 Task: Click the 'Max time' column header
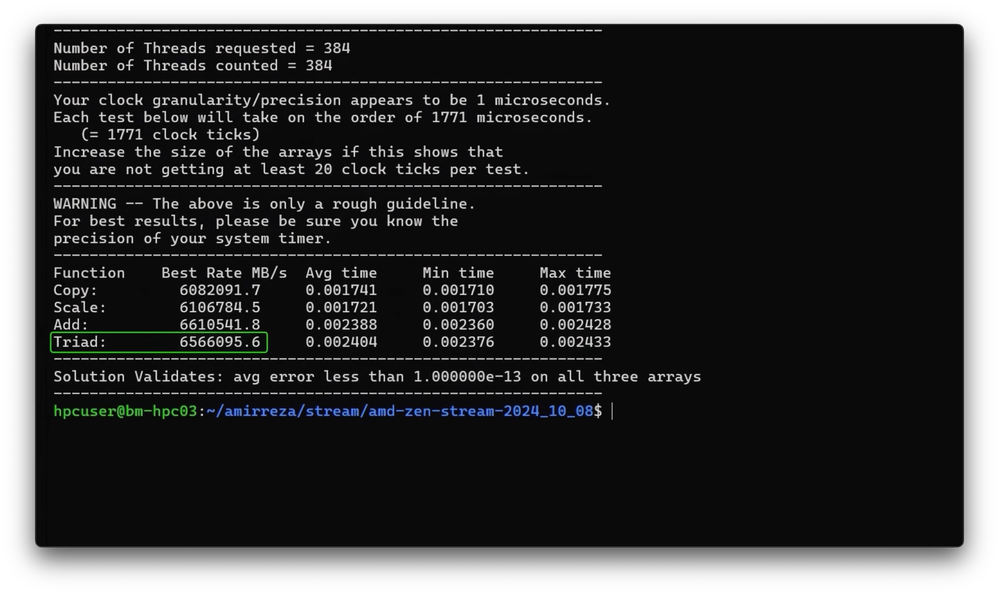[575, 273]
